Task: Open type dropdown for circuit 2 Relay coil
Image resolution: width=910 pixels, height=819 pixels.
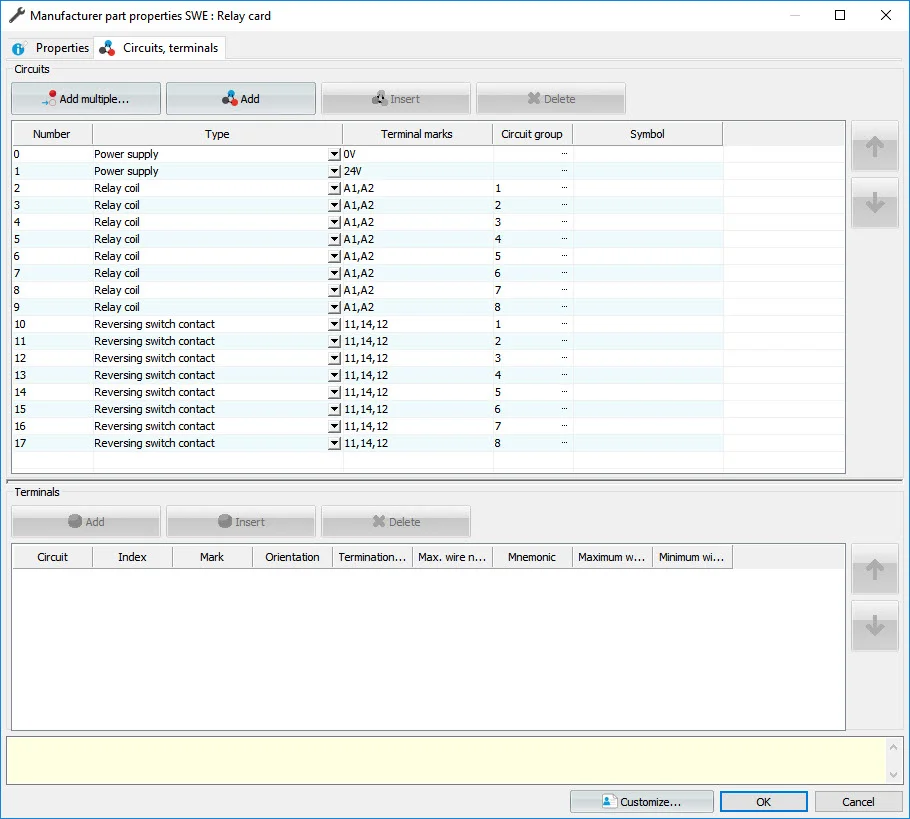Action: (334, 189)
